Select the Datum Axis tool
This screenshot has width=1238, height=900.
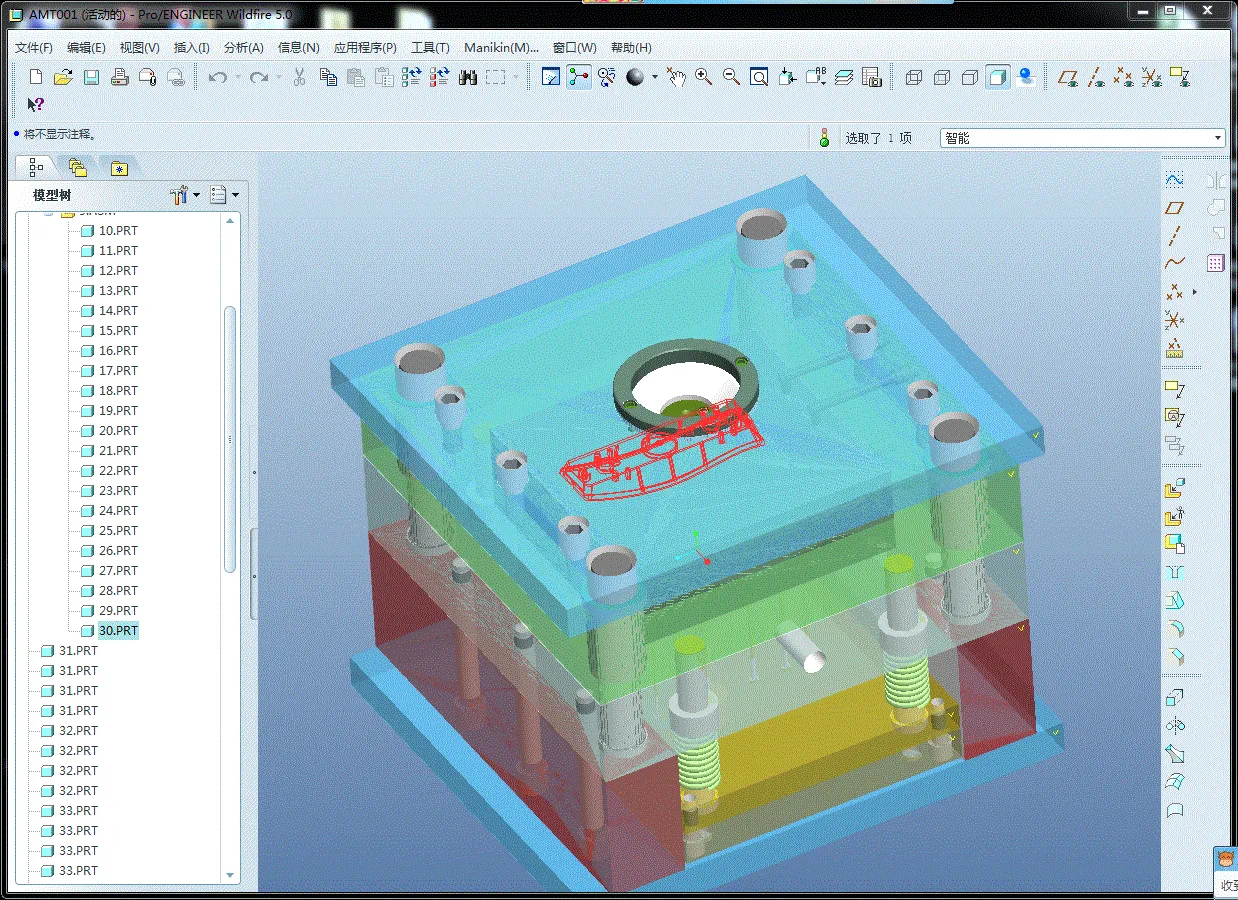point(1174,236)
